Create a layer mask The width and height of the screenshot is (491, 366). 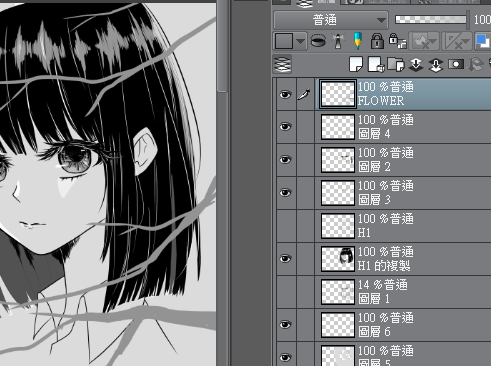tap(456, 64)
